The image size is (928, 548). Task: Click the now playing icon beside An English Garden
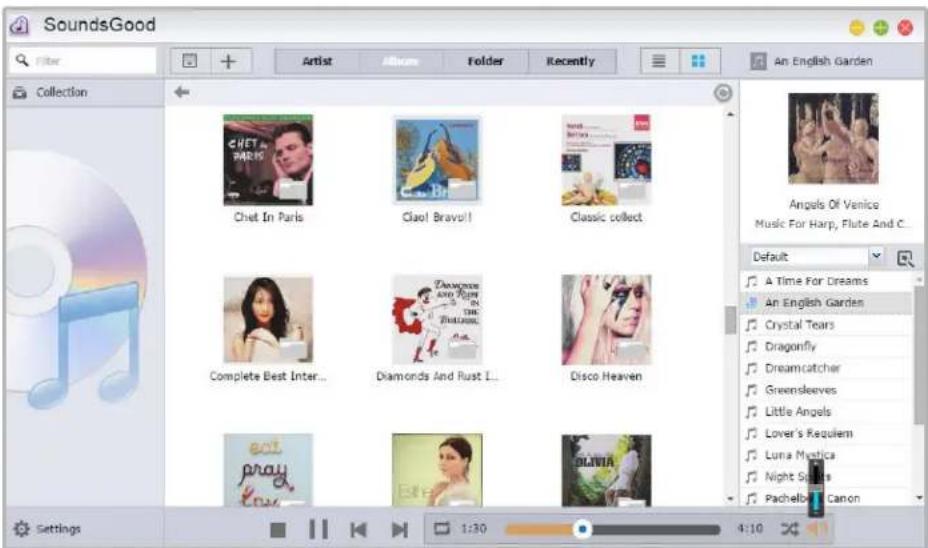(x=758, y=61)
